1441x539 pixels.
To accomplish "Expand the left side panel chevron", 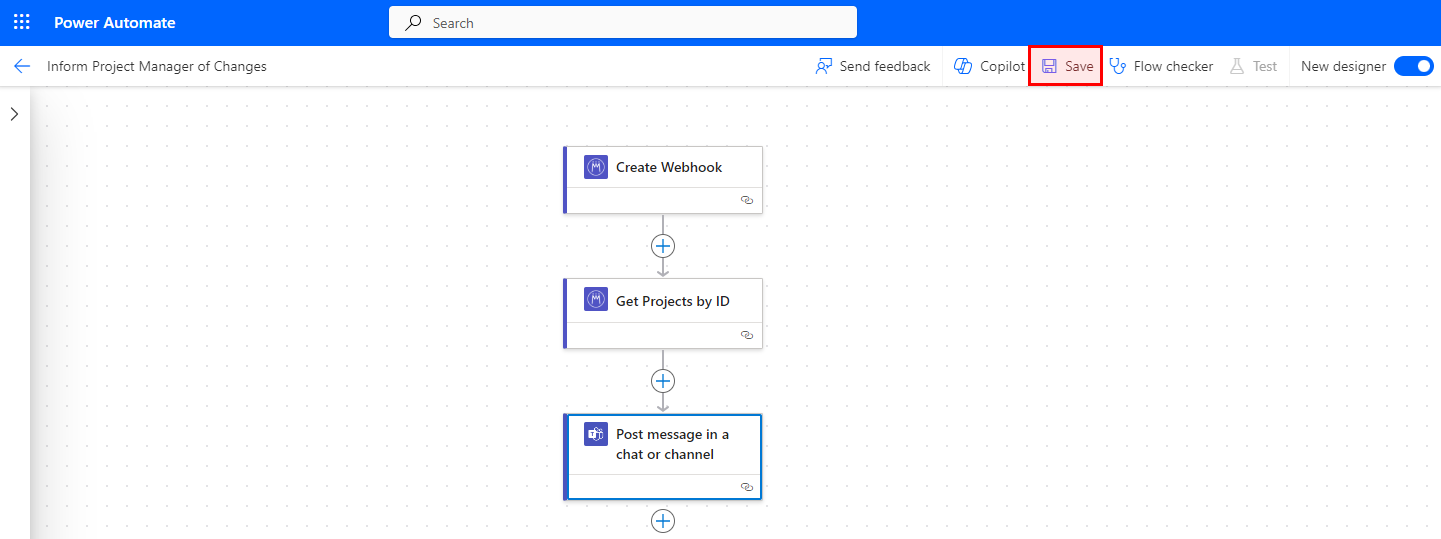I will [x=14, y=114].
